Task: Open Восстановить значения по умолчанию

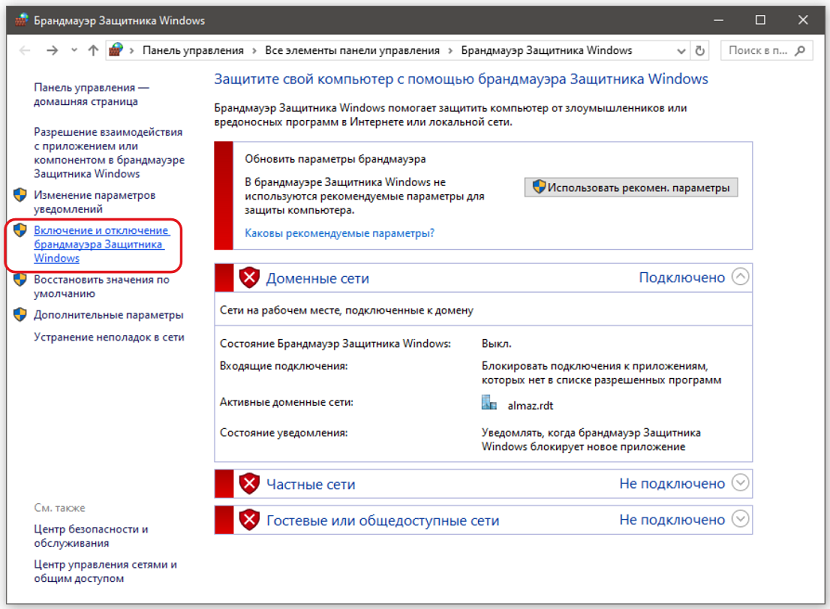Action: tap(102, 286)
